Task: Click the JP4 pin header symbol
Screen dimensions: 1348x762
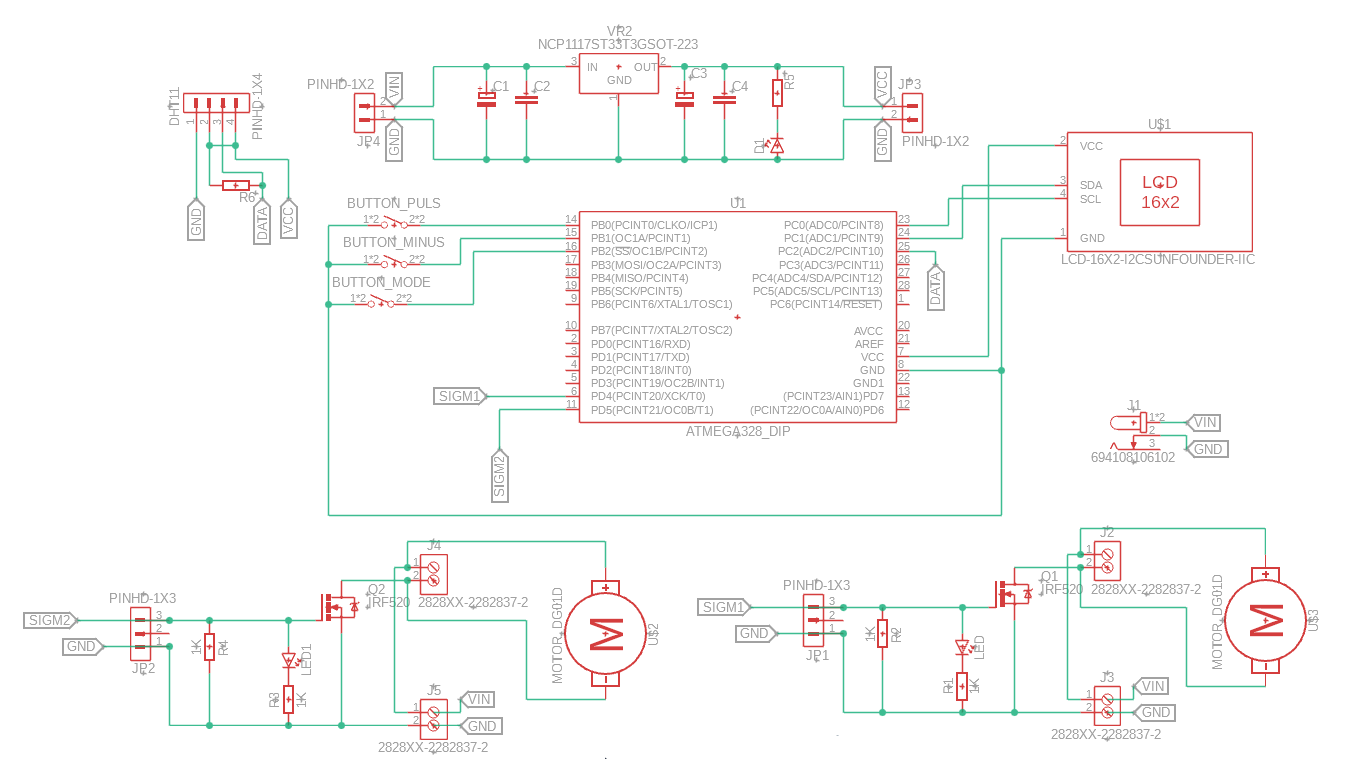Action: [x=364, y=112]
